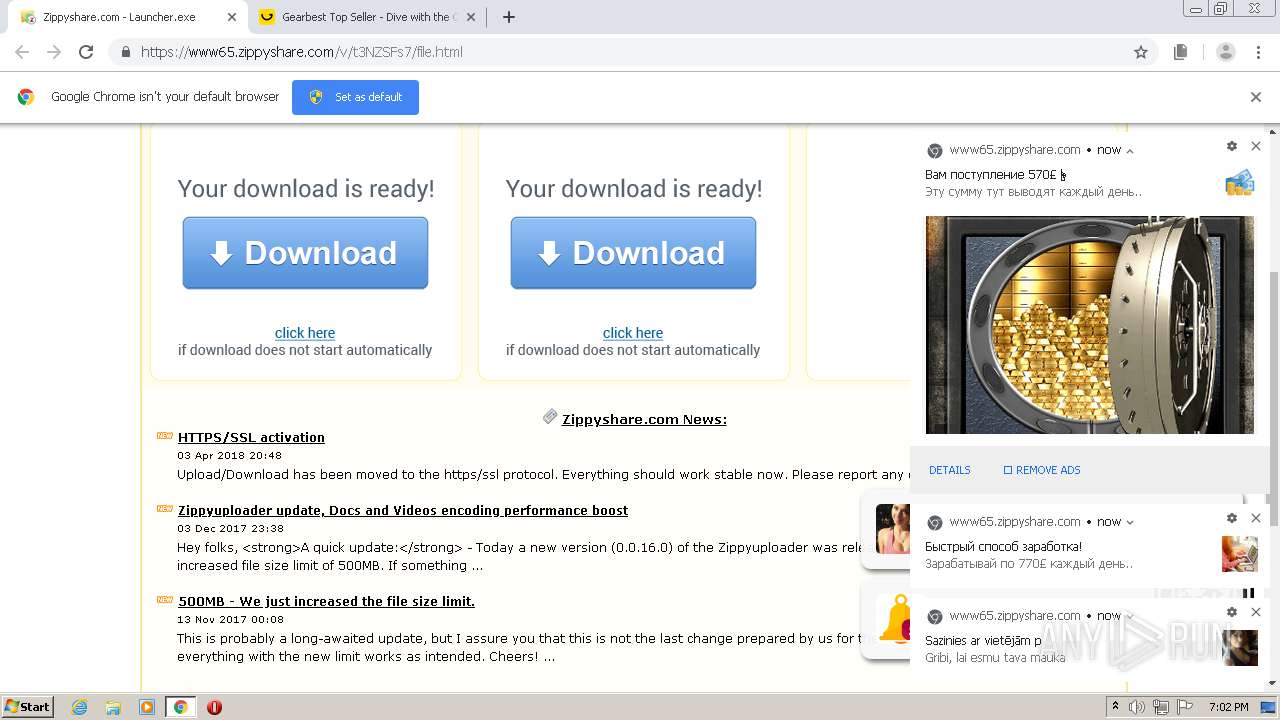This screenshot has width=1280, height=720.
Task: Open the 500MB file size limit post
Action: [326, 601]
